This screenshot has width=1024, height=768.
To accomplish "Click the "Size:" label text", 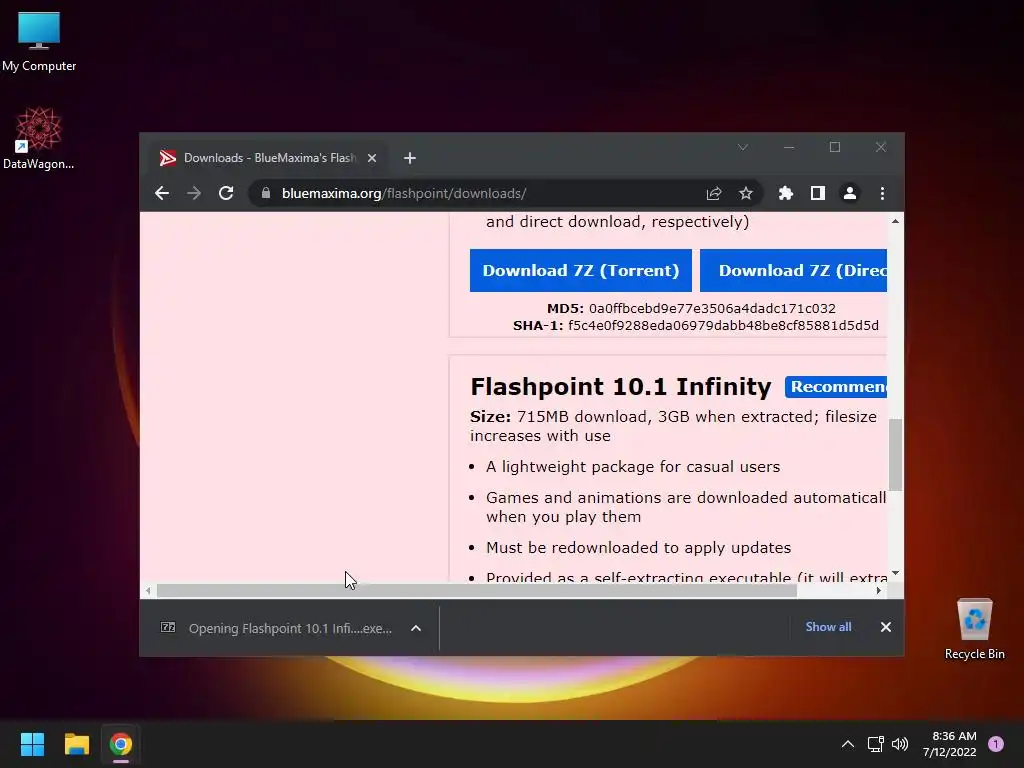I will 490,417.
